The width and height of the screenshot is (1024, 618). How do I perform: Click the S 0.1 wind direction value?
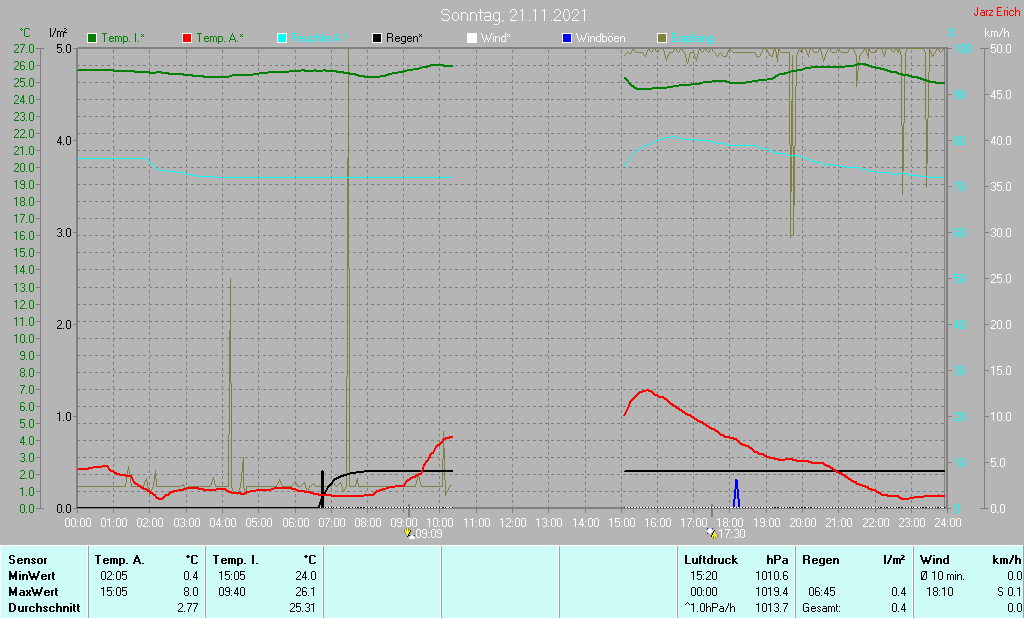1008,592
